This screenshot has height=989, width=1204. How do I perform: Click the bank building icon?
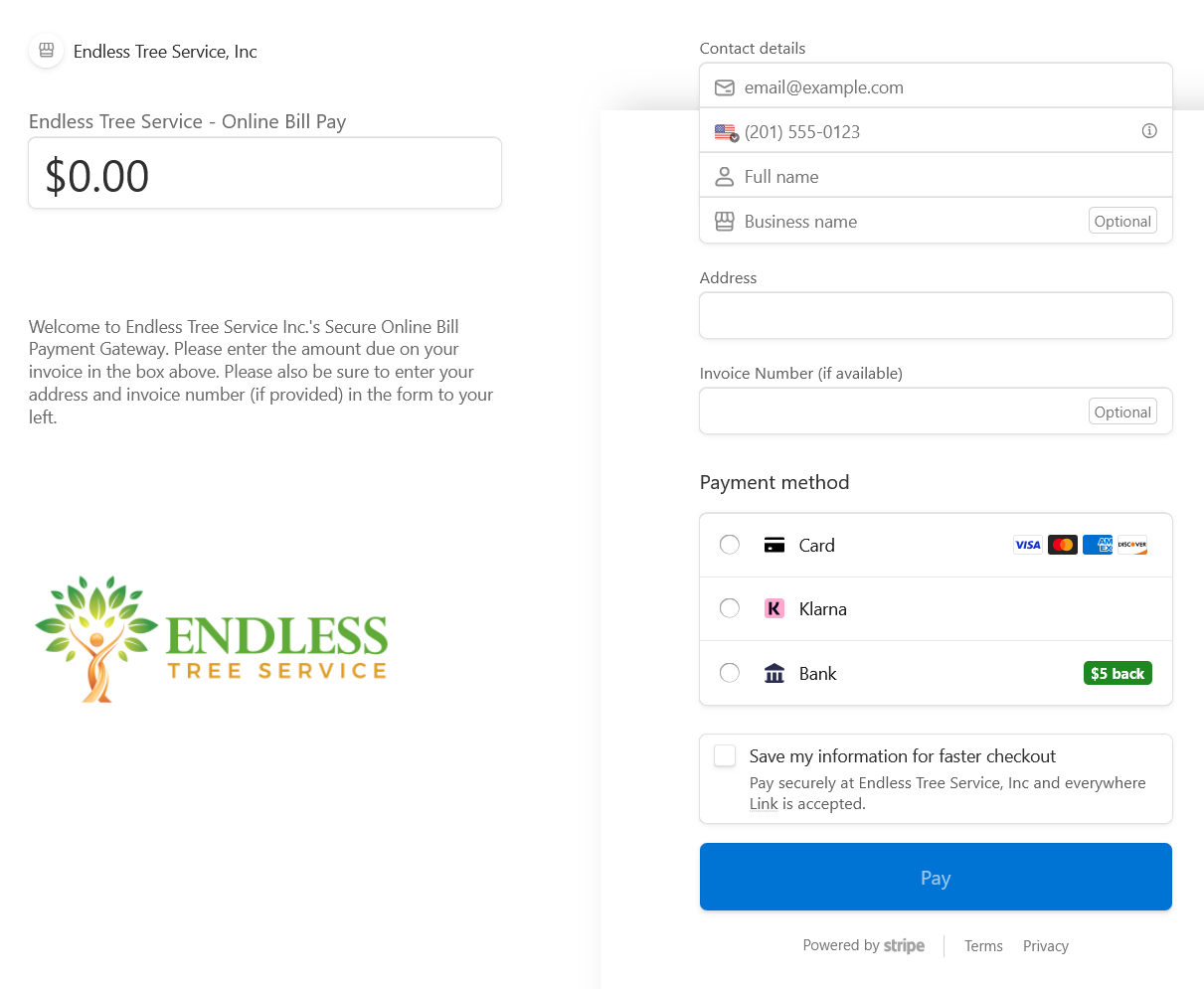pyautogui.click(x=774, y=674)
